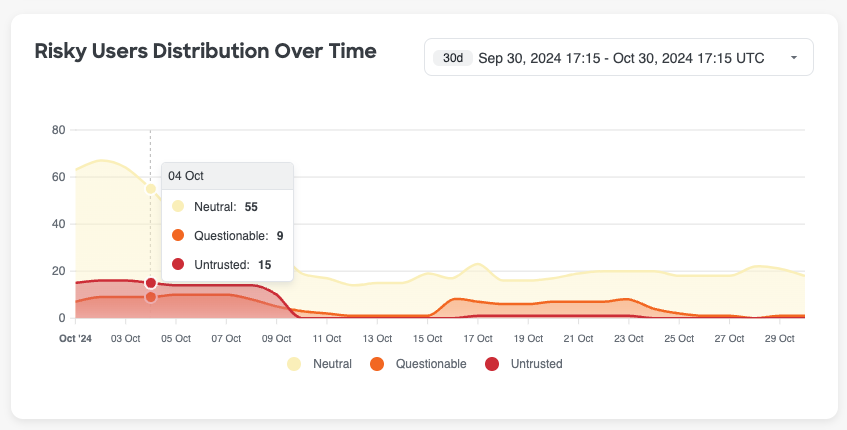The width and height of the screenshot is (847, 430).
Task: Click the orange dot in the tooltip
Action: 178,235
